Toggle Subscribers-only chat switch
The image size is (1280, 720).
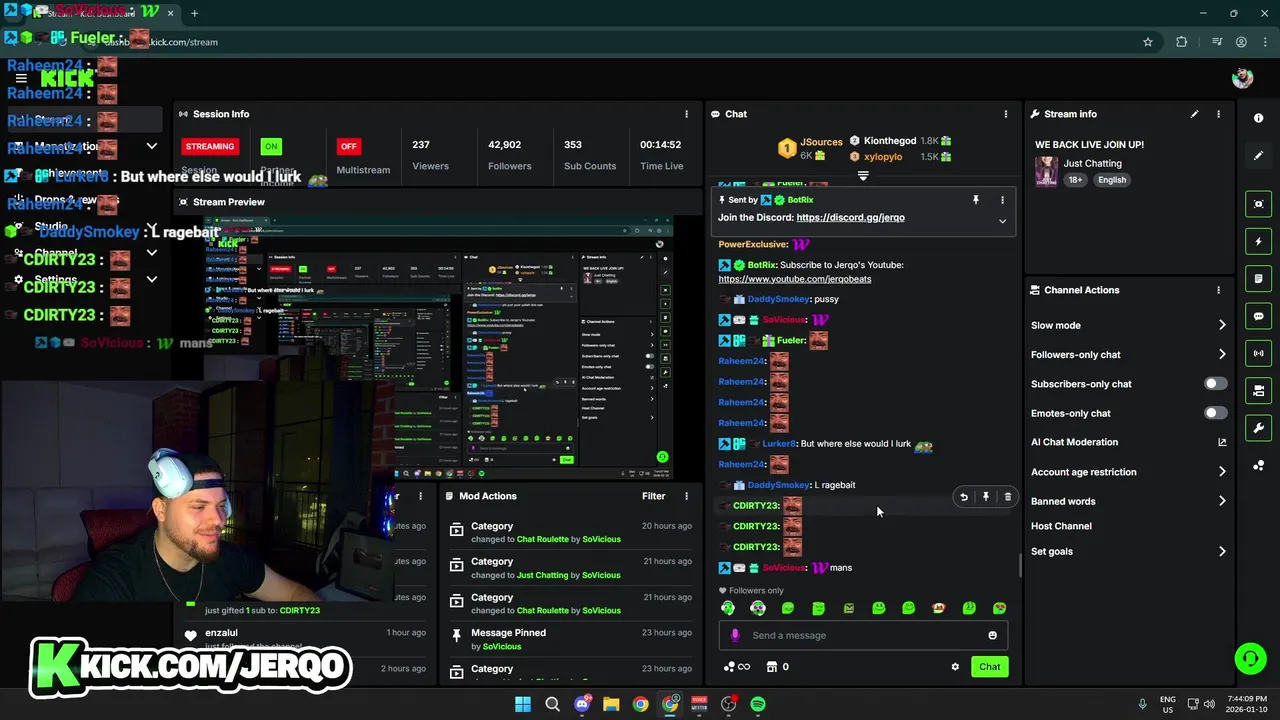click(1215, 384)
